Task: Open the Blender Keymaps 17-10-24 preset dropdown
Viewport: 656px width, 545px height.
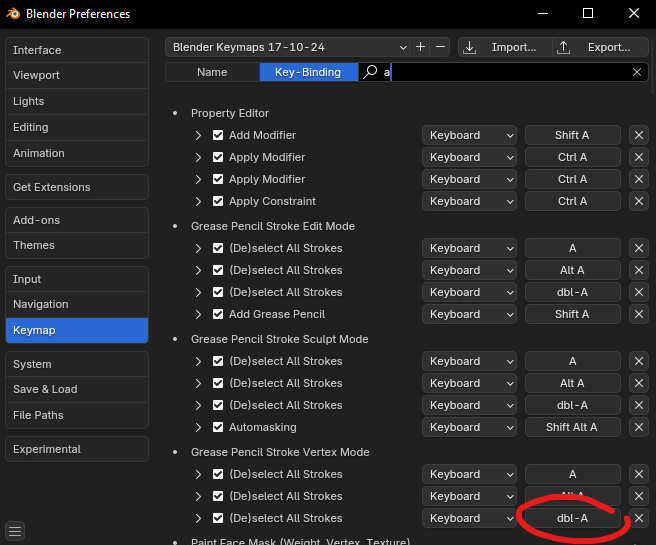Action: 288,47
